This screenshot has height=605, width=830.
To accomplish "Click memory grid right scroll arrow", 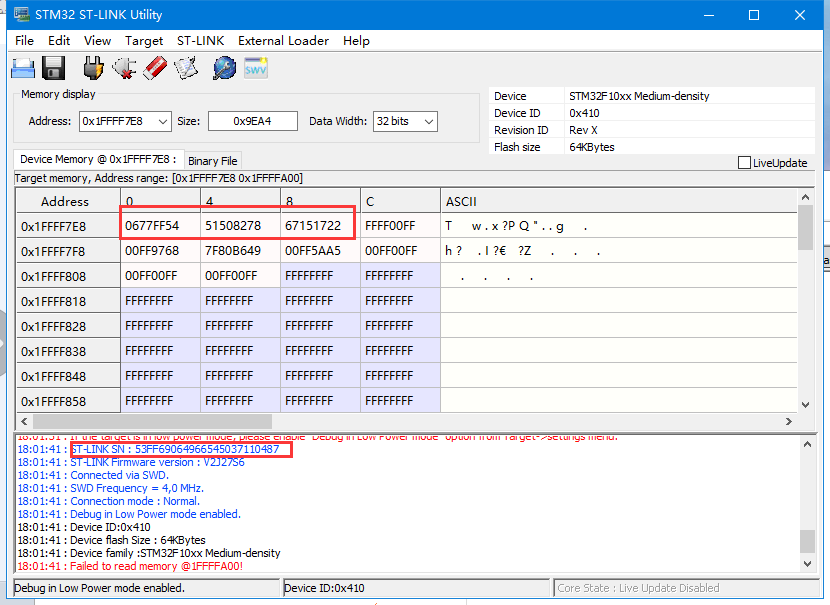I will pos(789,421).
